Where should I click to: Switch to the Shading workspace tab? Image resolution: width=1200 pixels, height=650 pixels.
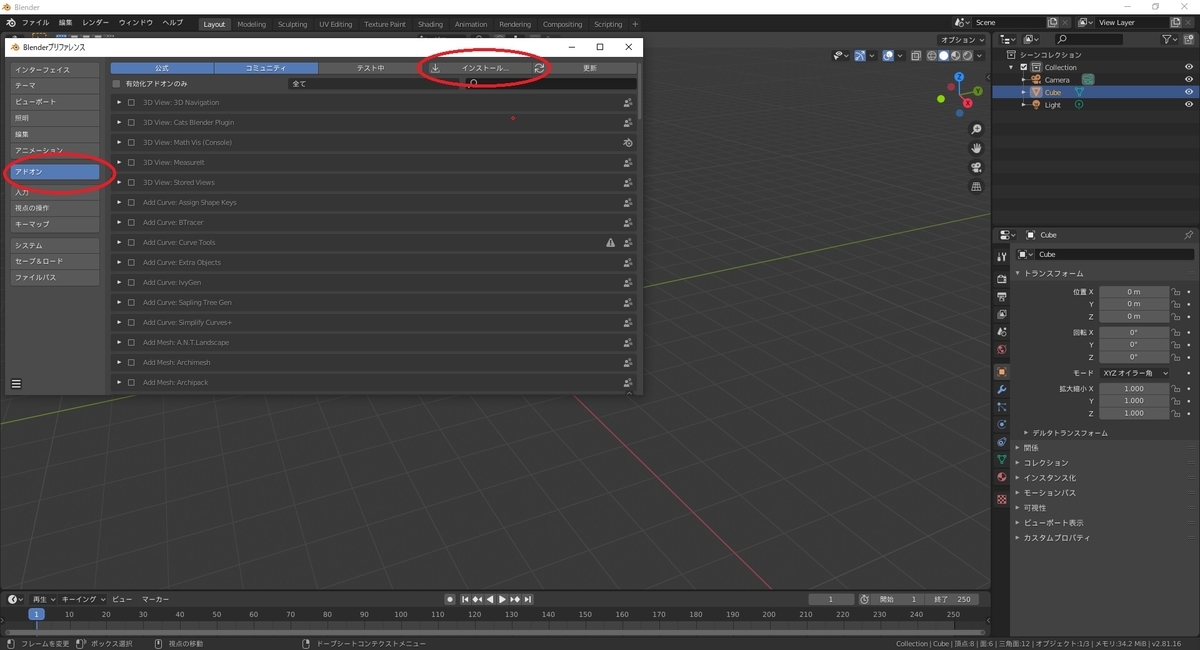(x=430, y=24)
